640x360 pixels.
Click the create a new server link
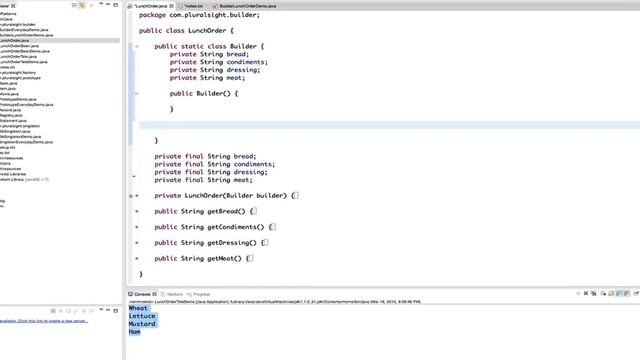pyautogui.click(x=44, y=321)
